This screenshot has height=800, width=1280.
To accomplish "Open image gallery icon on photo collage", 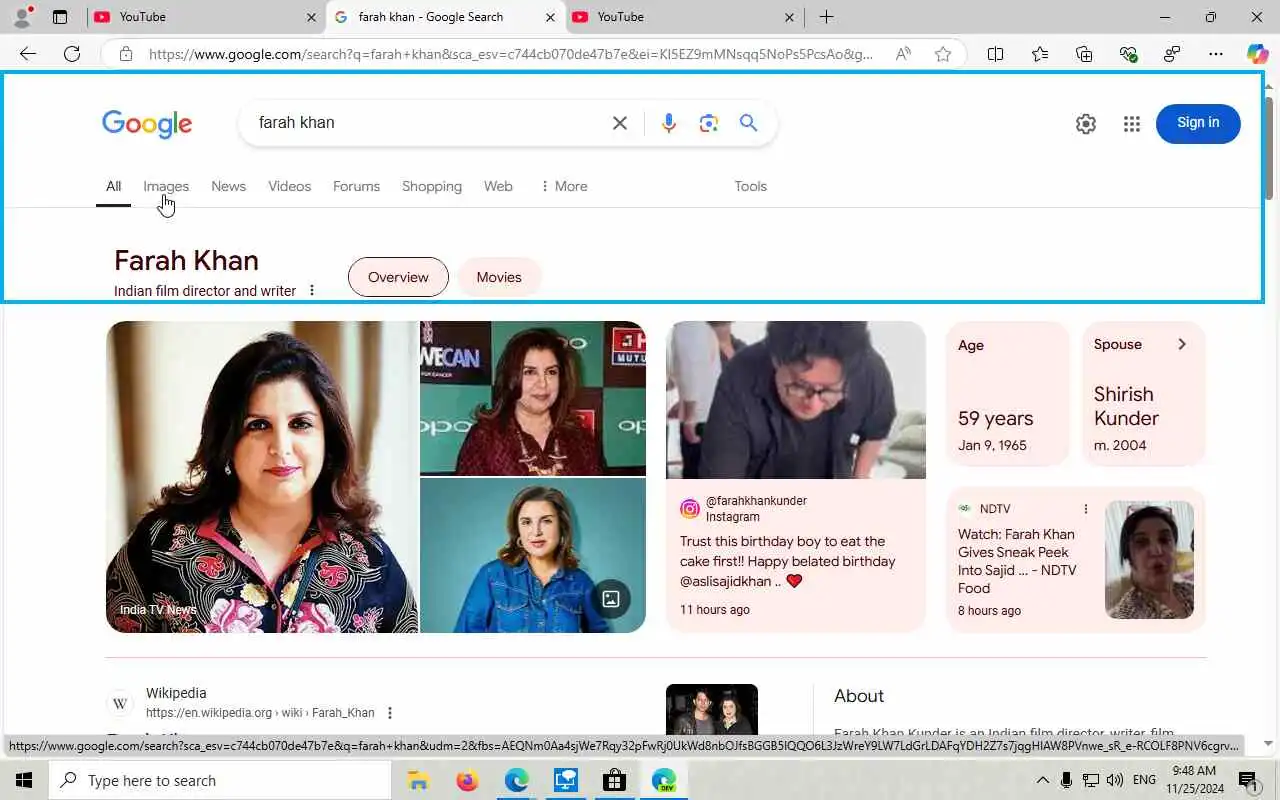I will (610, 599).
